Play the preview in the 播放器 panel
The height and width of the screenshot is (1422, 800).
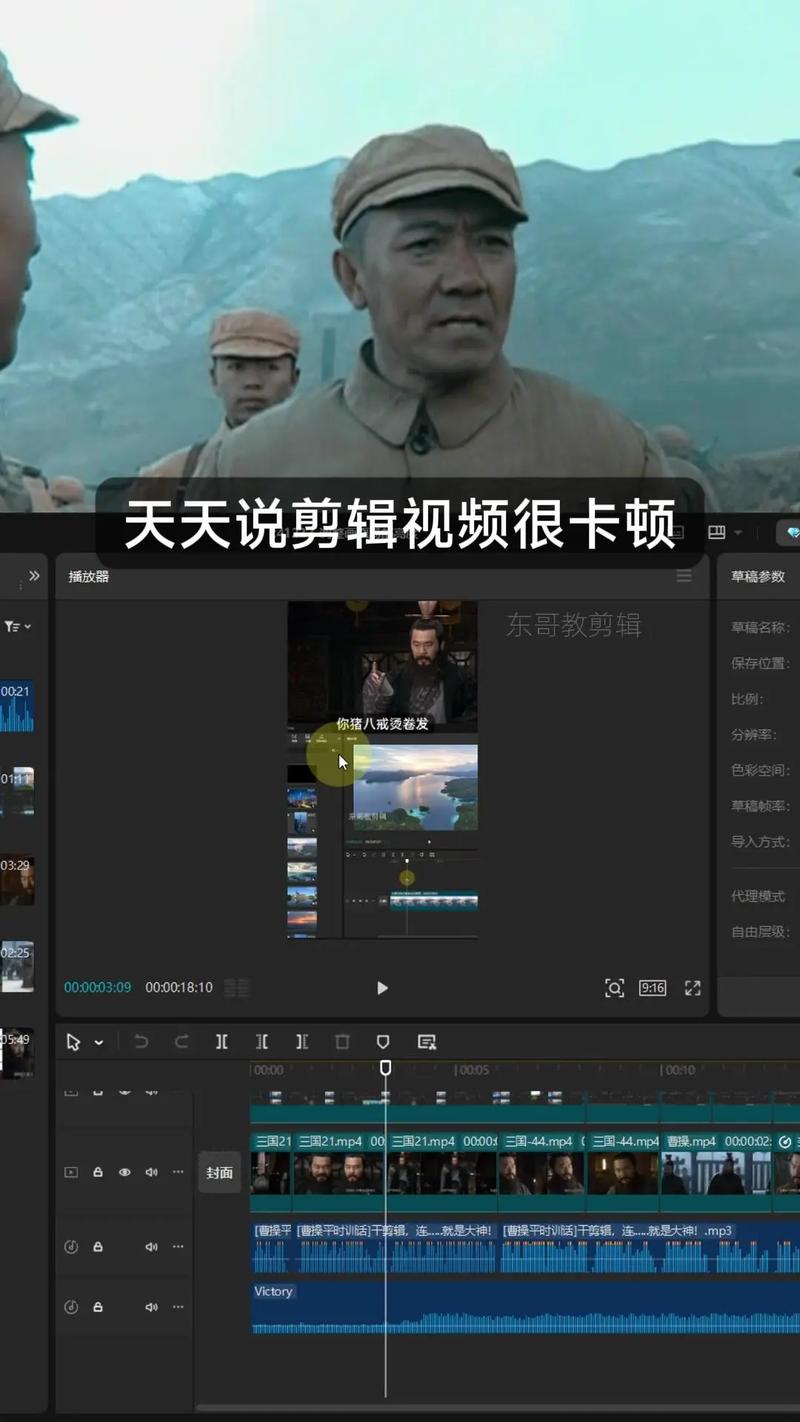[x=382, y=988]
